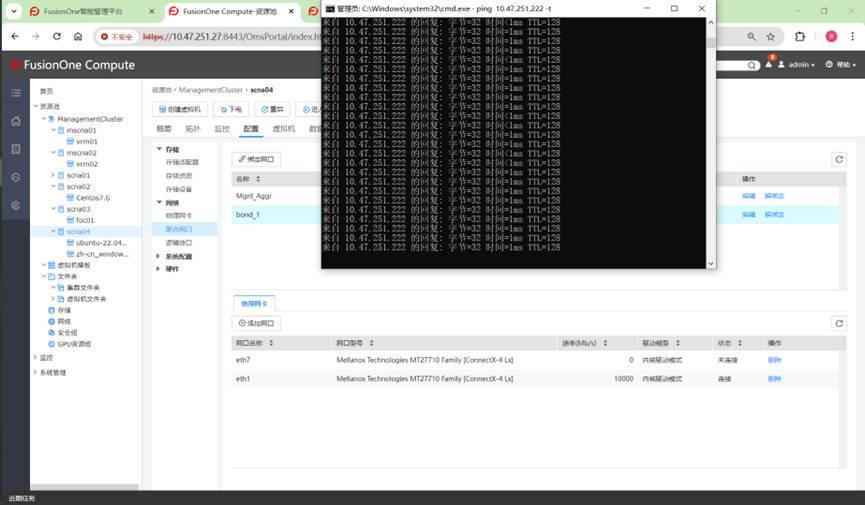Collapse the scna02 host node
The width and height of the screenshot is (865, 505).
[53, 187]
